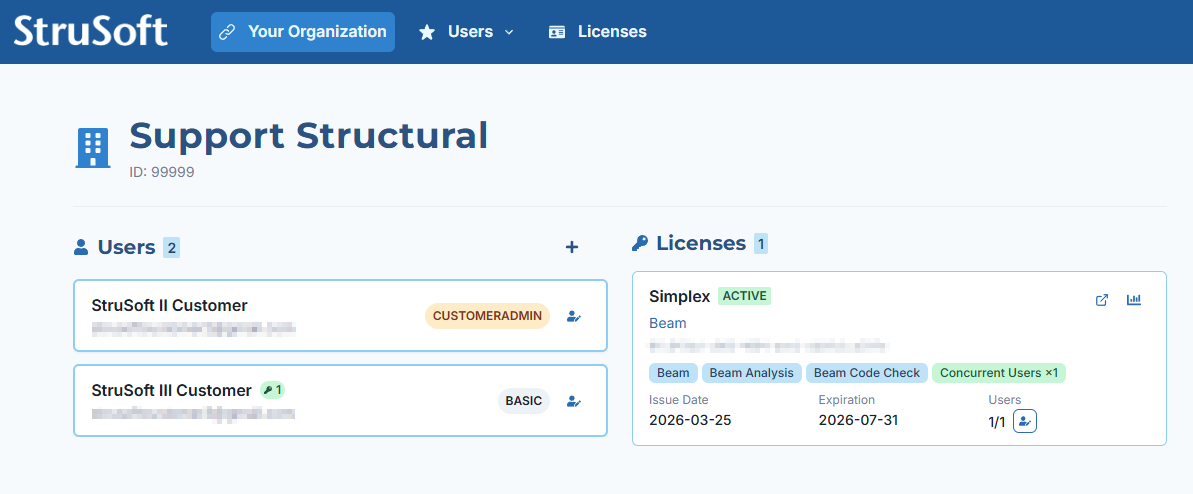The height and width of the screenshot is (494, 1193).
Task: Edit user StruSoft III Customer
Action: 574,401
